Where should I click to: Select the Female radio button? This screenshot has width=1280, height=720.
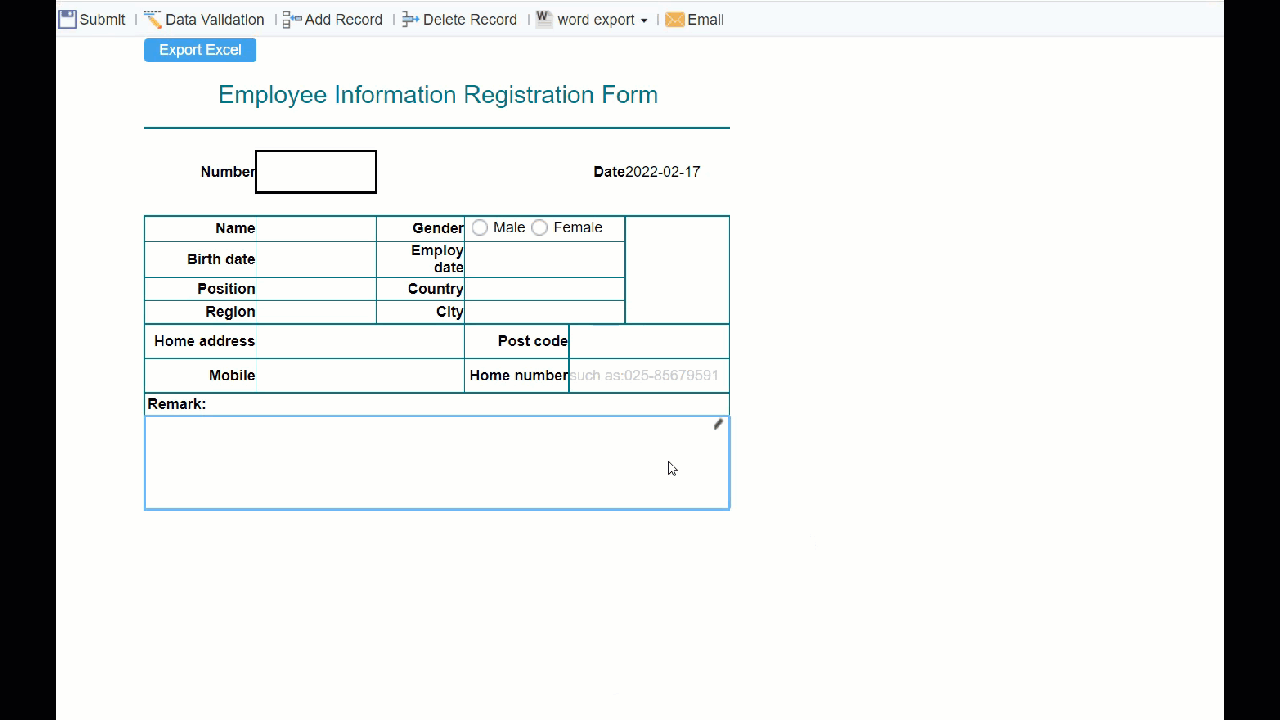coord(539,227)
